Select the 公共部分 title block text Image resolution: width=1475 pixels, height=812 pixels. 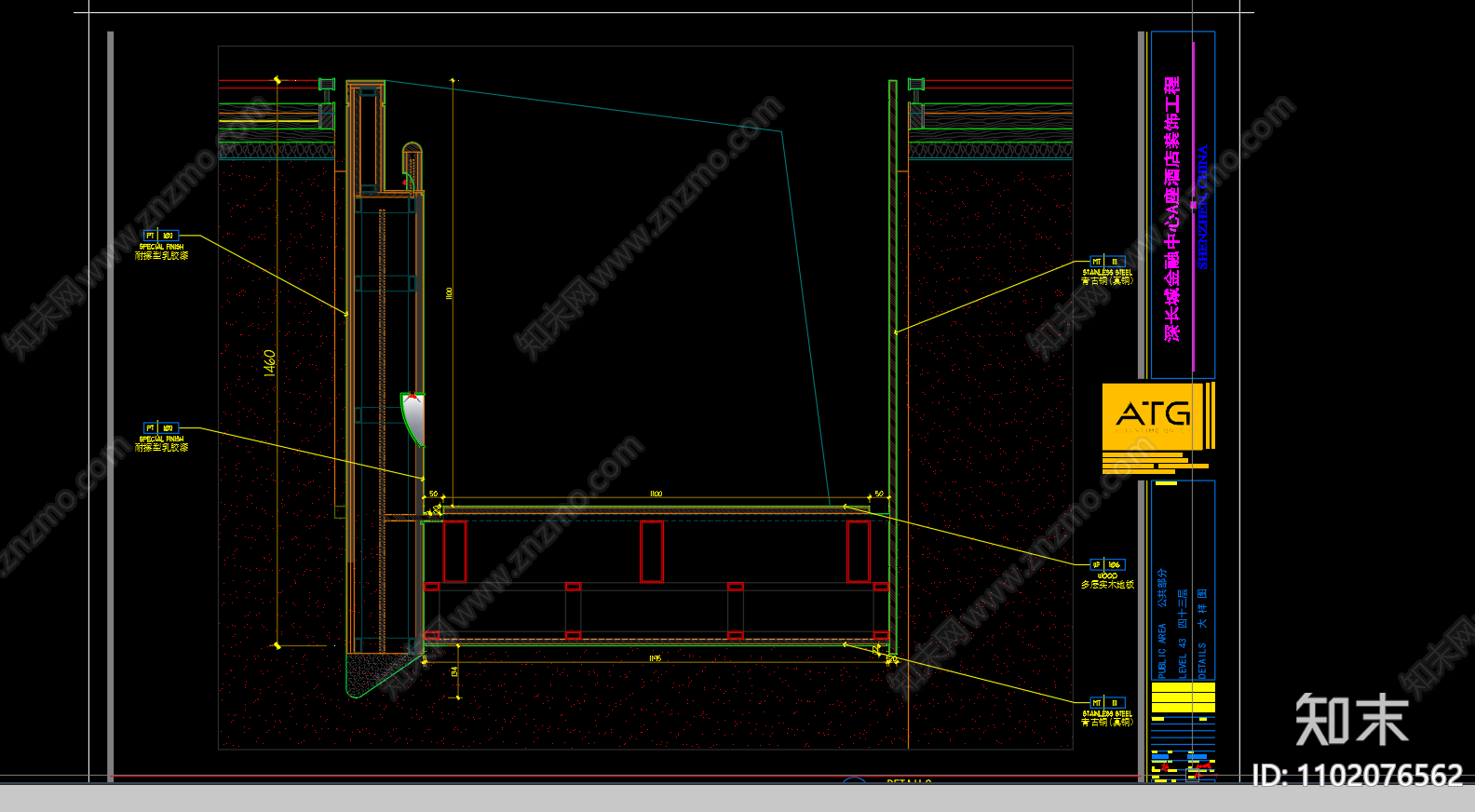point(1162,589)
